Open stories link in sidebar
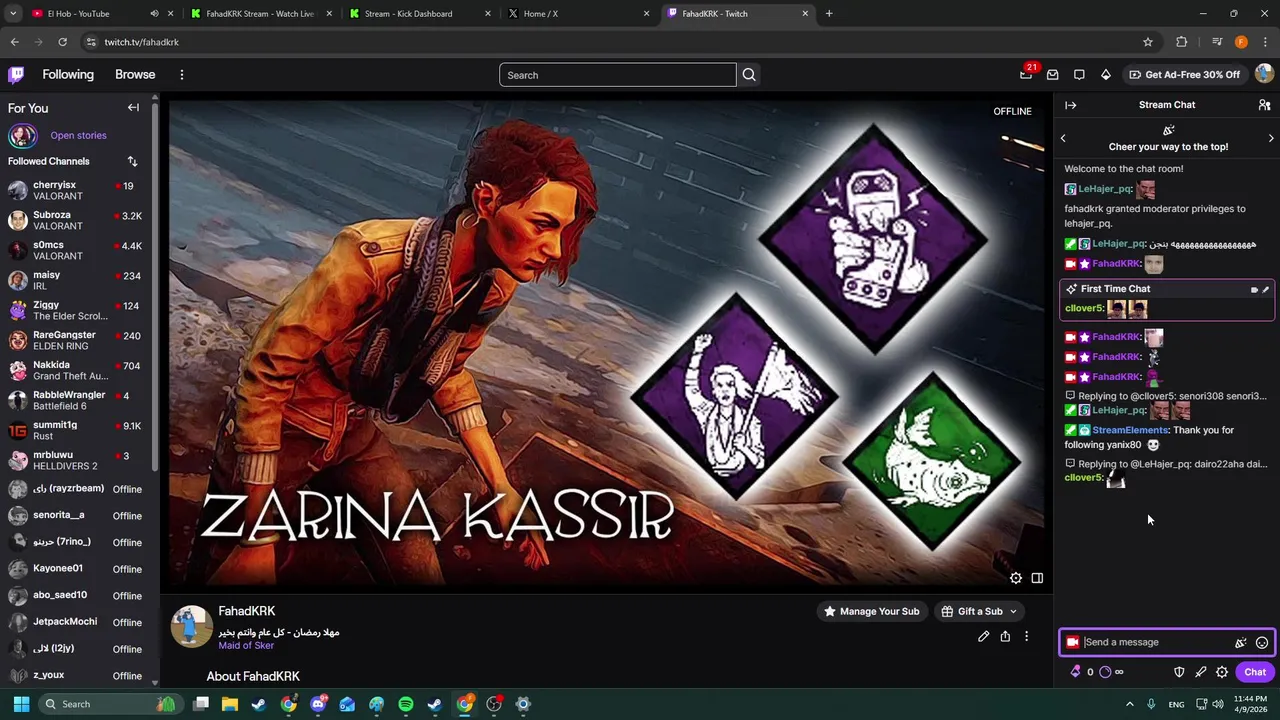The width and height of the screenshot is (1280, 720). (78, 136)
